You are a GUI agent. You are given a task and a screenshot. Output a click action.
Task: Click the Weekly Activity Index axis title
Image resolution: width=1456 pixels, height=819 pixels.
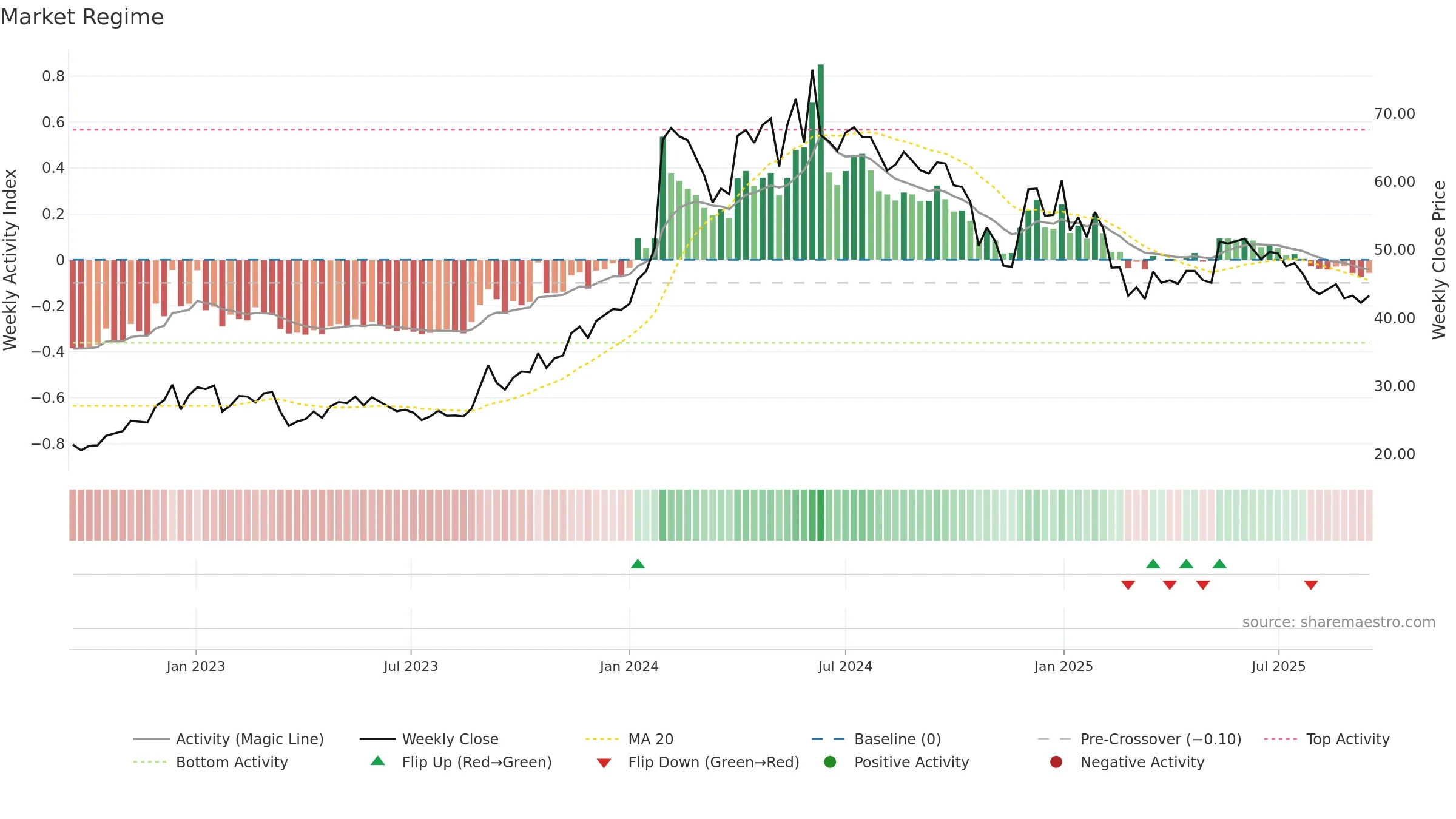(x=10, y=260)
